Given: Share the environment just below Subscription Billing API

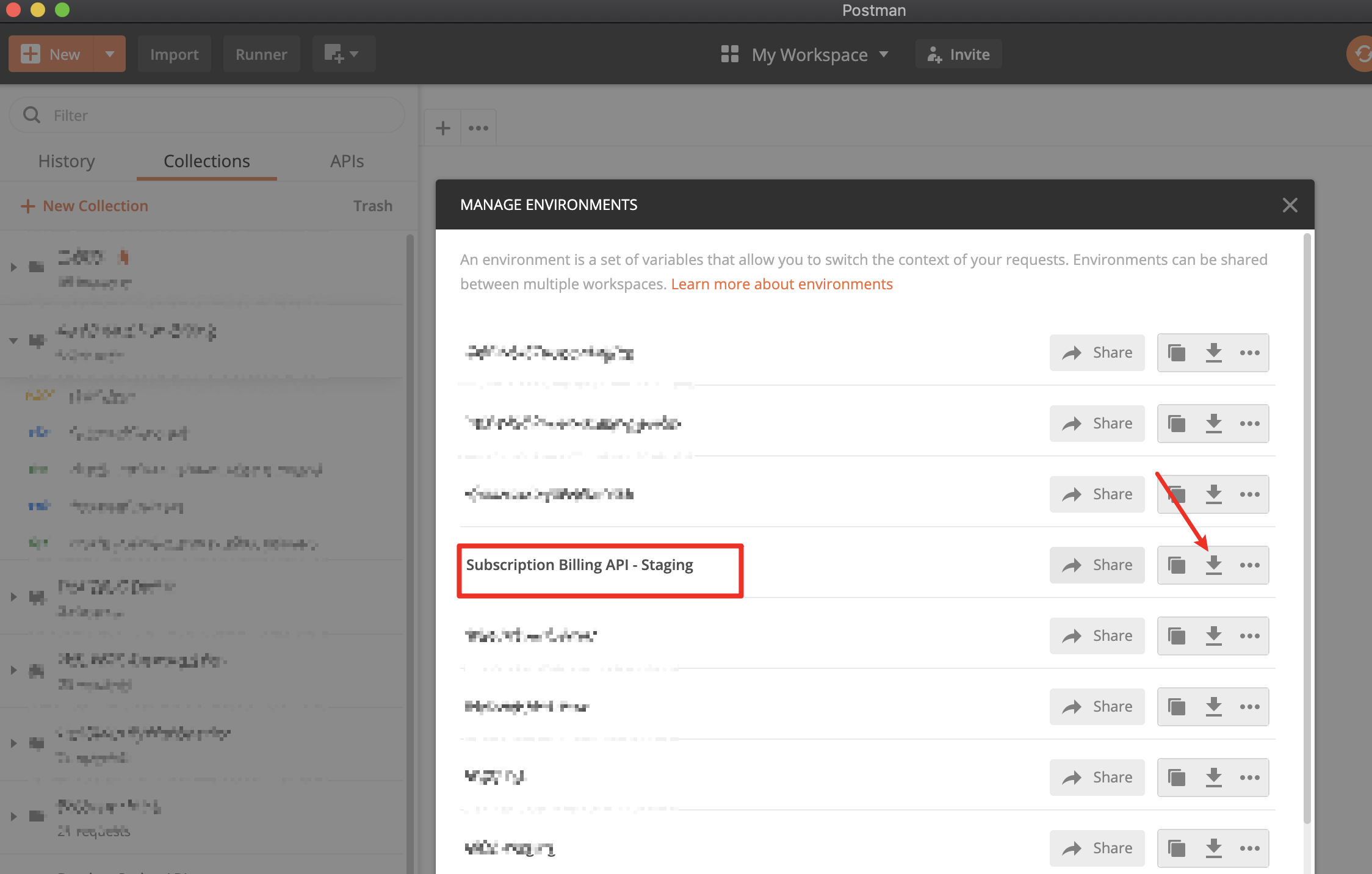Looking at the screenshot, I should pos(1097,636).
